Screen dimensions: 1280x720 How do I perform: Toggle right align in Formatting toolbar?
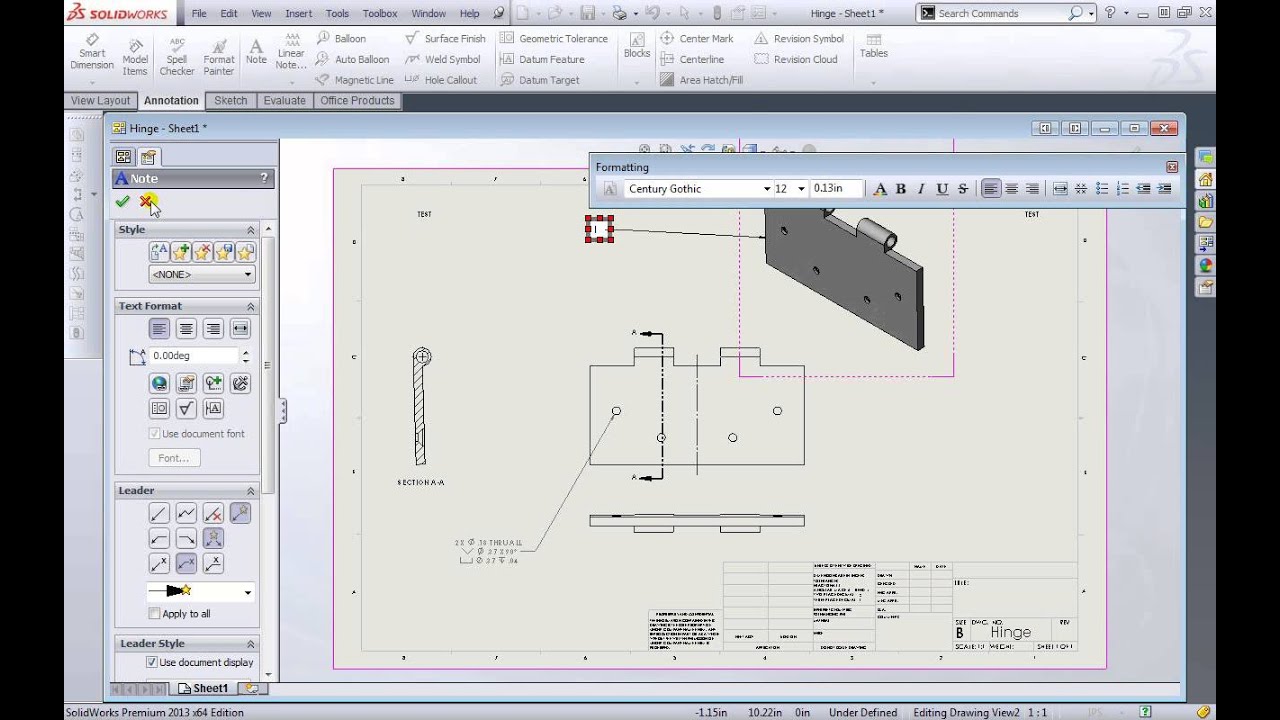(1032, 189)
